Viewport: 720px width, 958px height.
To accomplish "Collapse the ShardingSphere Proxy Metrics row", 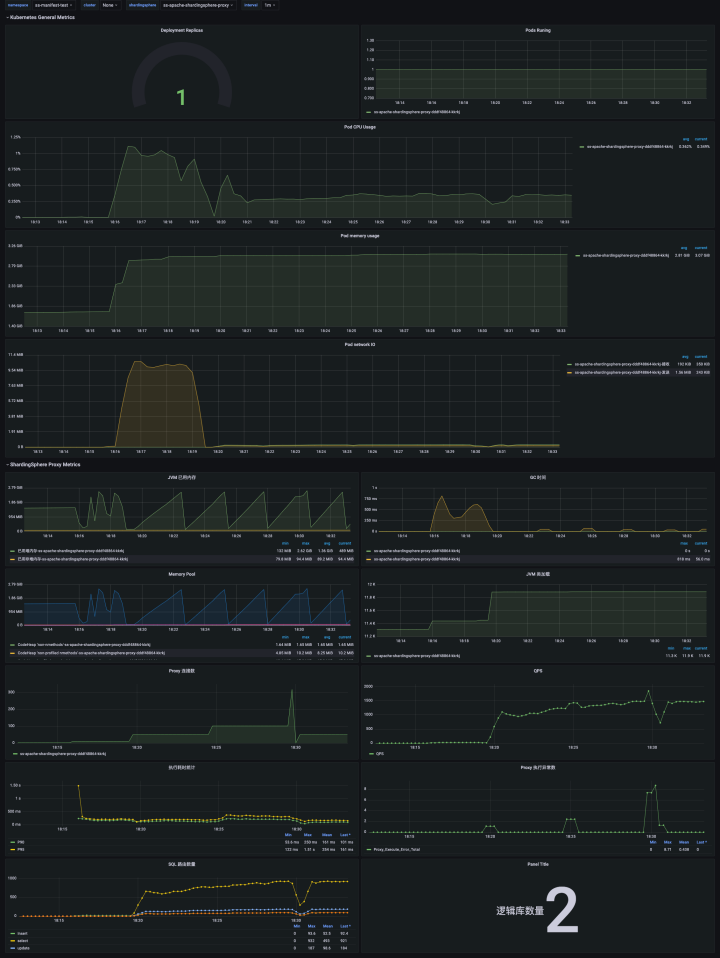I will coord(43,464).
